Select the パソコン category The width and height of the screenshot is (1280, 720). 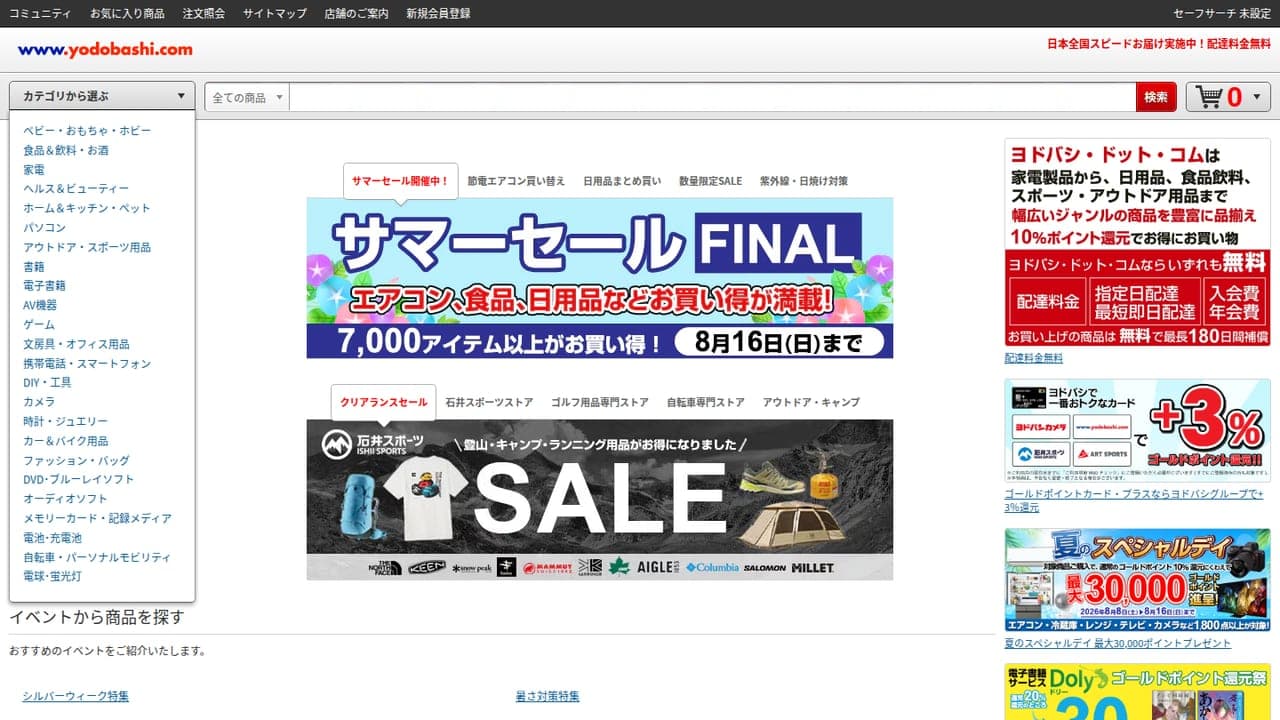click(x=44, y=228)
